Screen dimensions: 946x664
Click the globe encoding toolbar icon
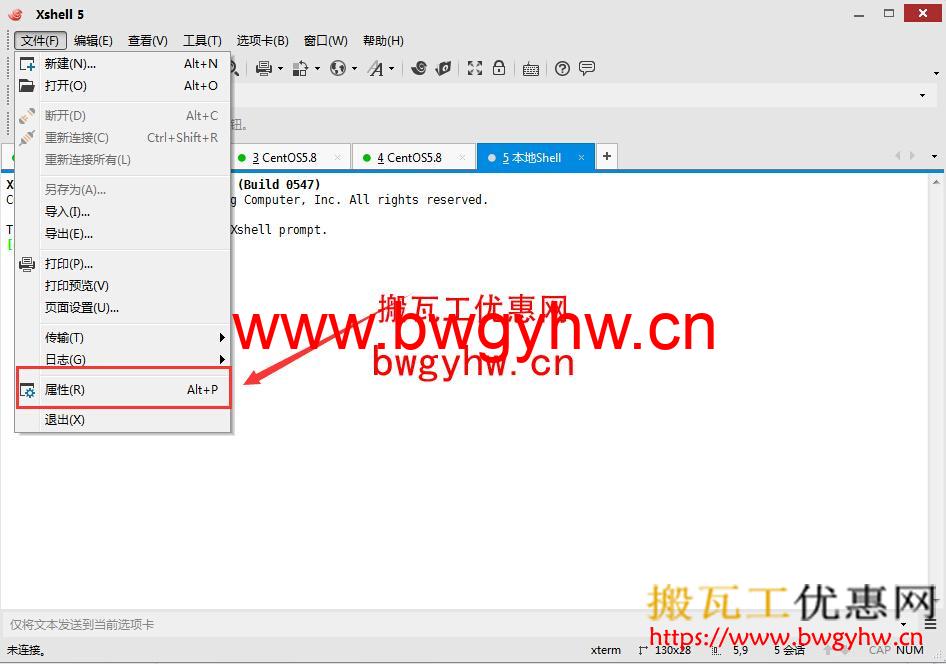coord(338,68)
